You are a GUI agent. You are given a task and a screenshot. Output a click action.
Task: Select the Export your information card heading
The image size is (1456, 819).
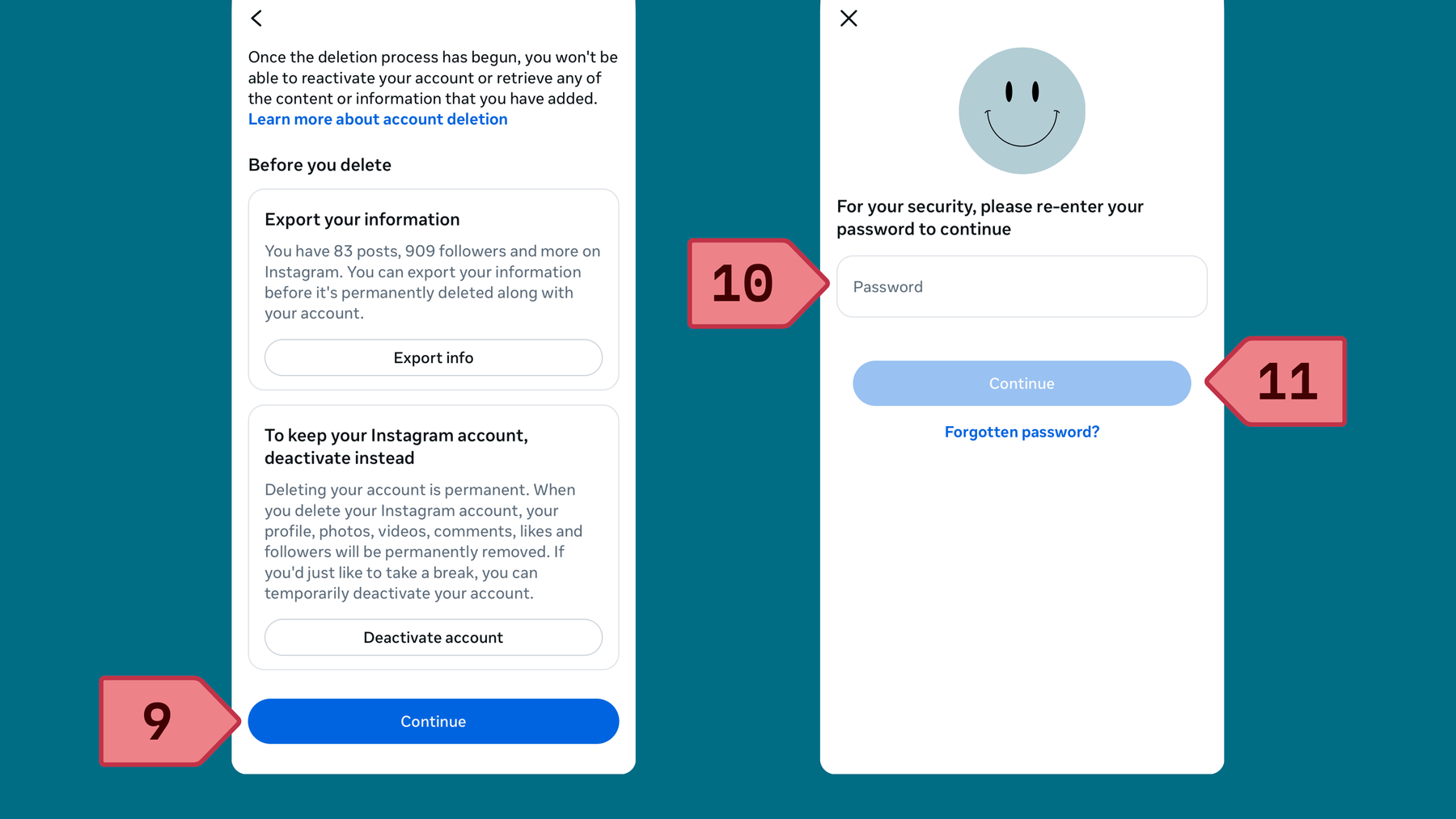tap(362, 219)
